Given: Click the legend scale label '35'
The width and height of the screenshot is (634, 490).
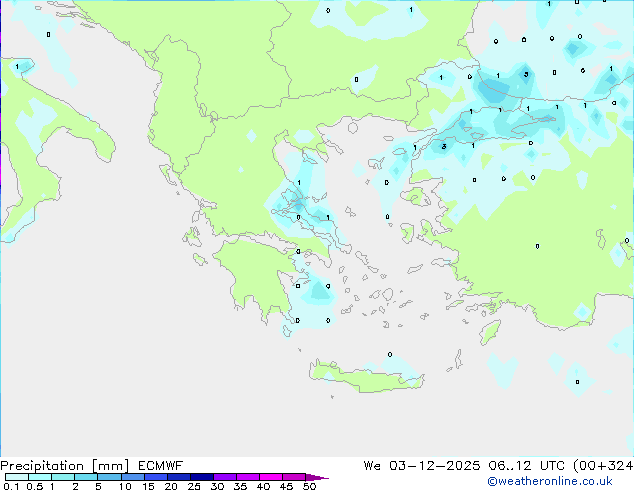Looking at the screenshot, I should pyautogui.click(x=240, y=486).
